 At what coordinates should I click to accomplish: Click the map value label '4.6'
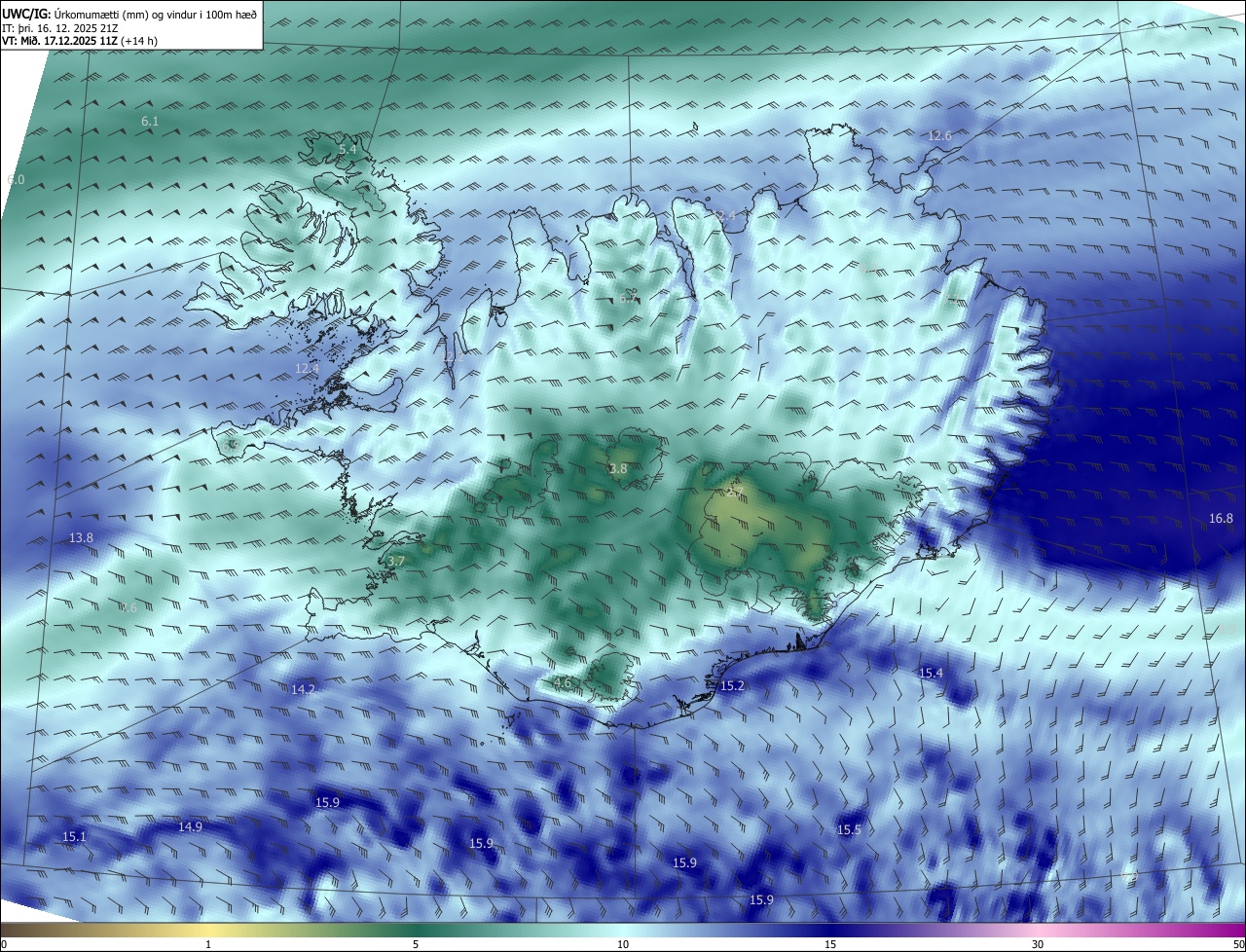(x=562, y=683)
